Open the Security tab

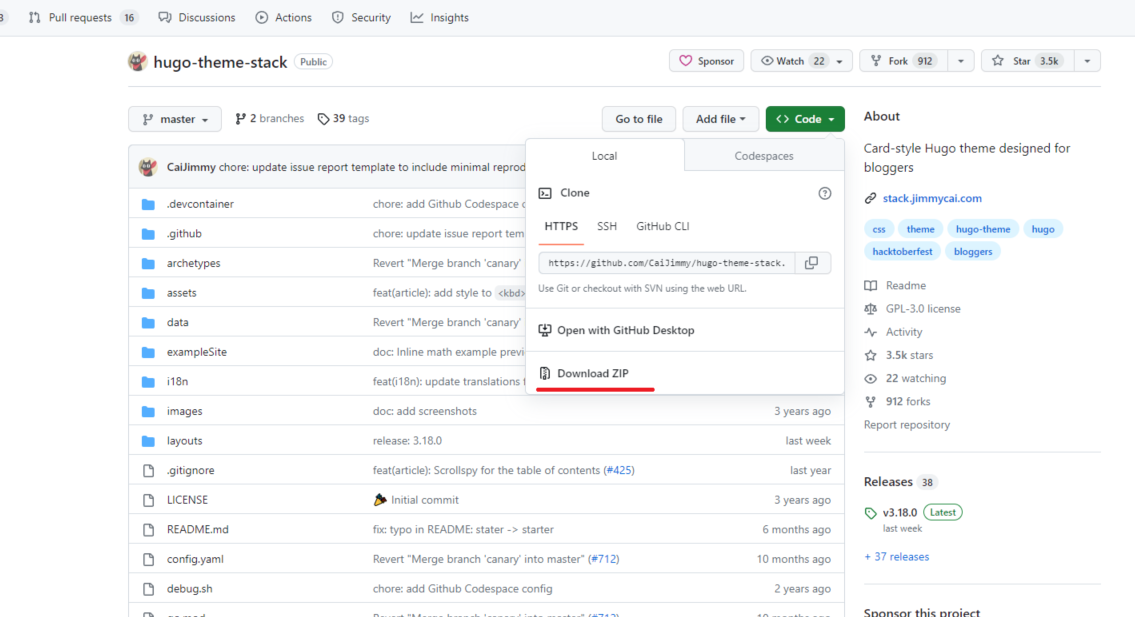361,17
